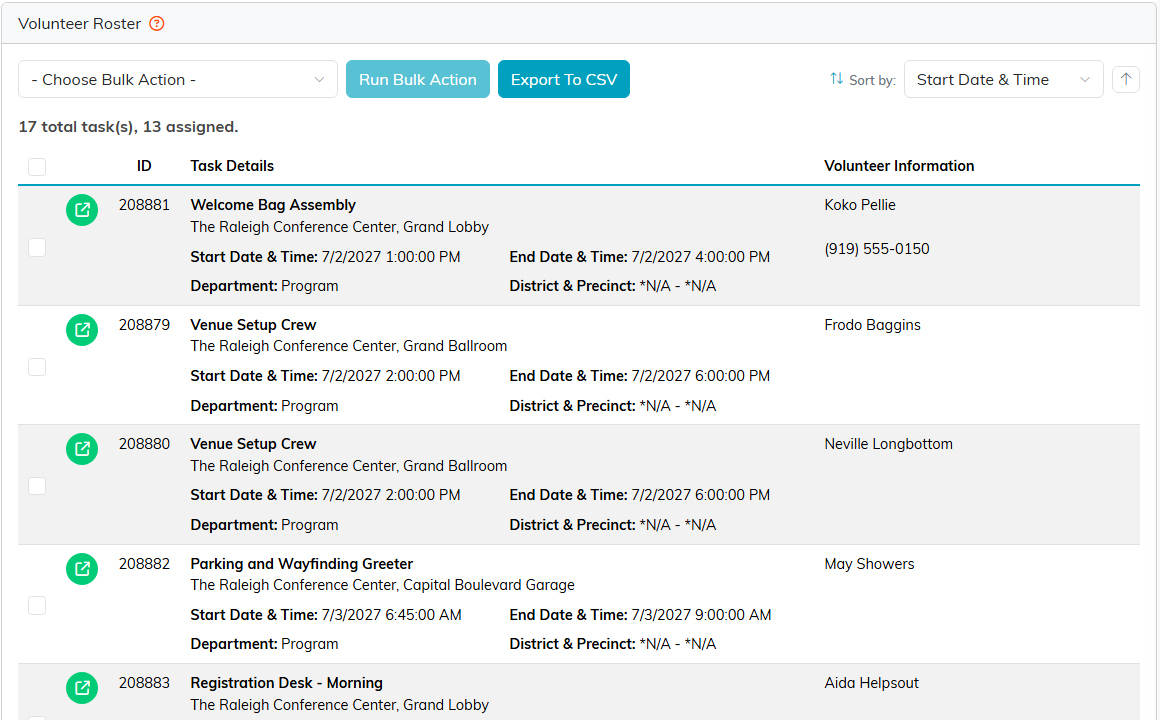Select checkbox for Parking and Wayfinding Greeter

(37, 605)
